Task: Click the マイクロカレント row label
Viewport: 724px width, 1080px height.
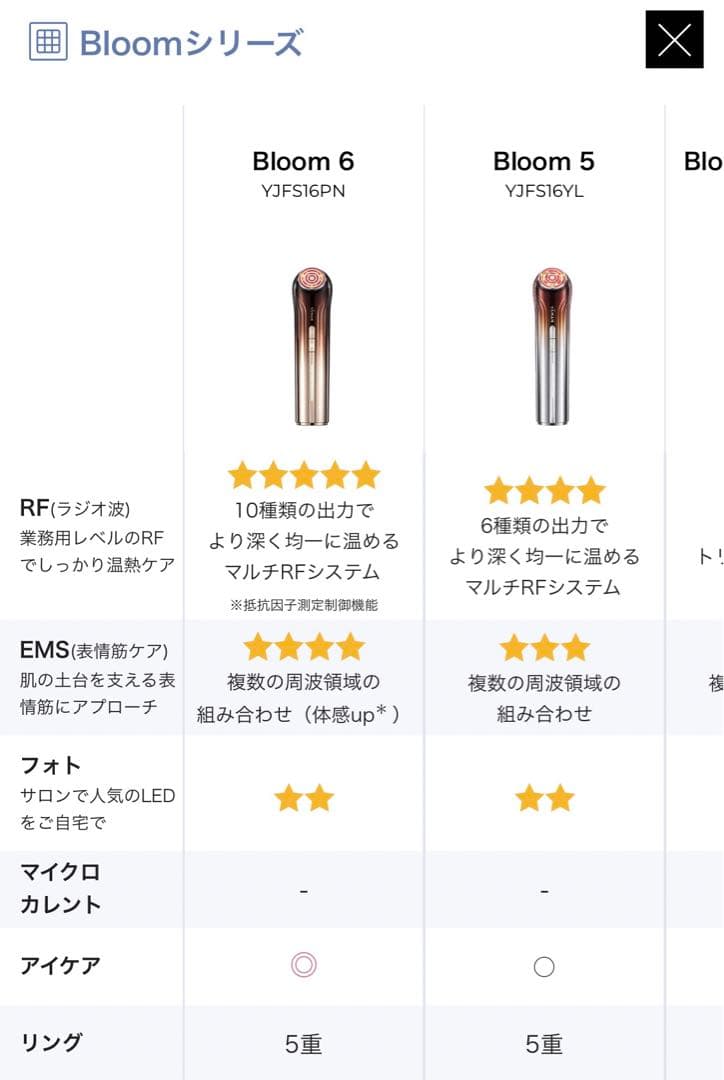Action: coord(61,888)
